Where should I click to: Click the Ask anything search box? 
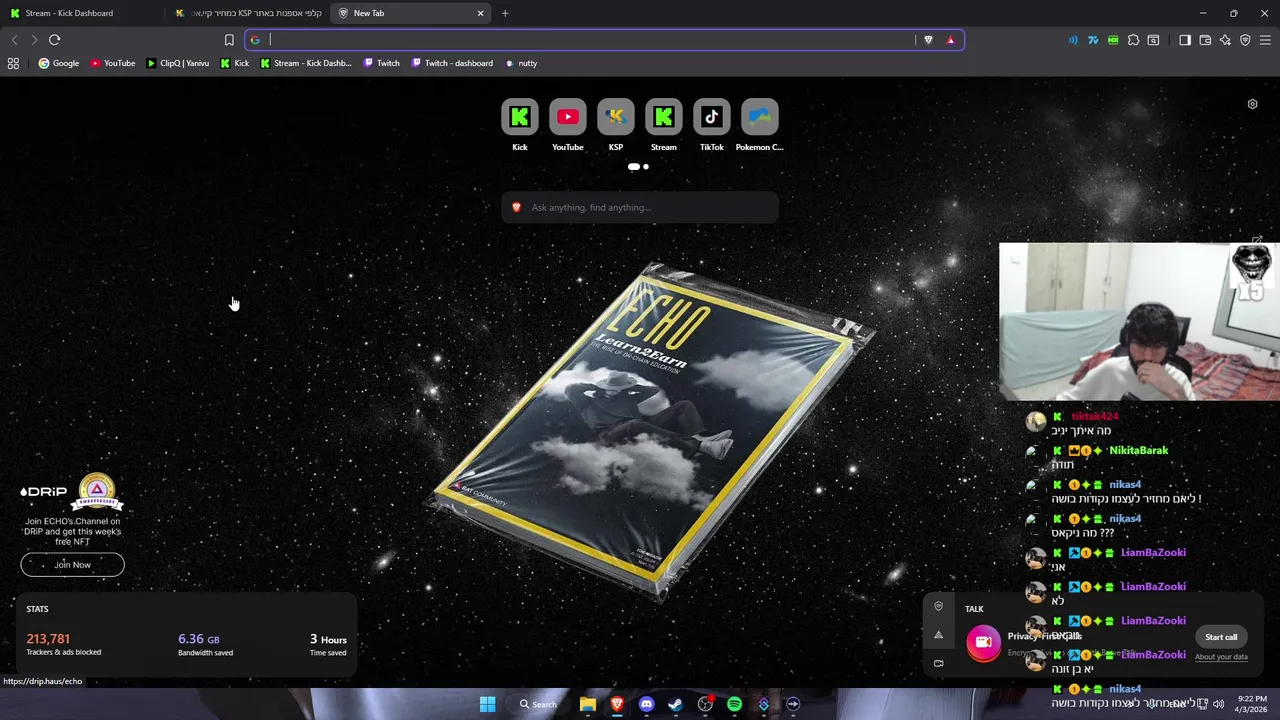coord(640,207)
